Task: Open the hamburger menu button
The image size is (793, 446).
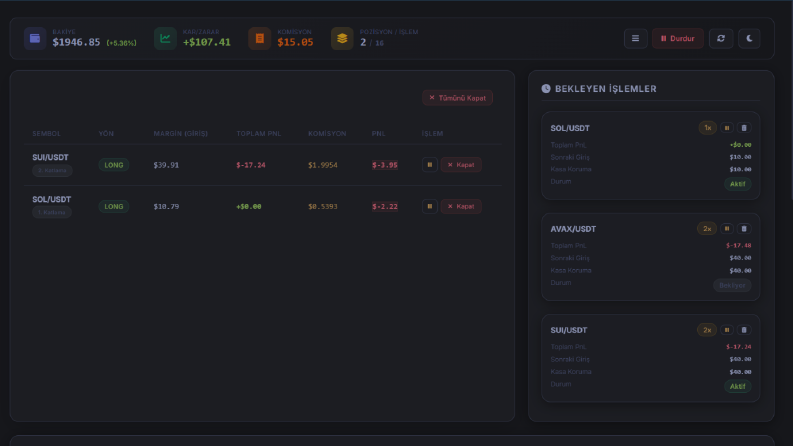Action: click(x=636, y=38)
